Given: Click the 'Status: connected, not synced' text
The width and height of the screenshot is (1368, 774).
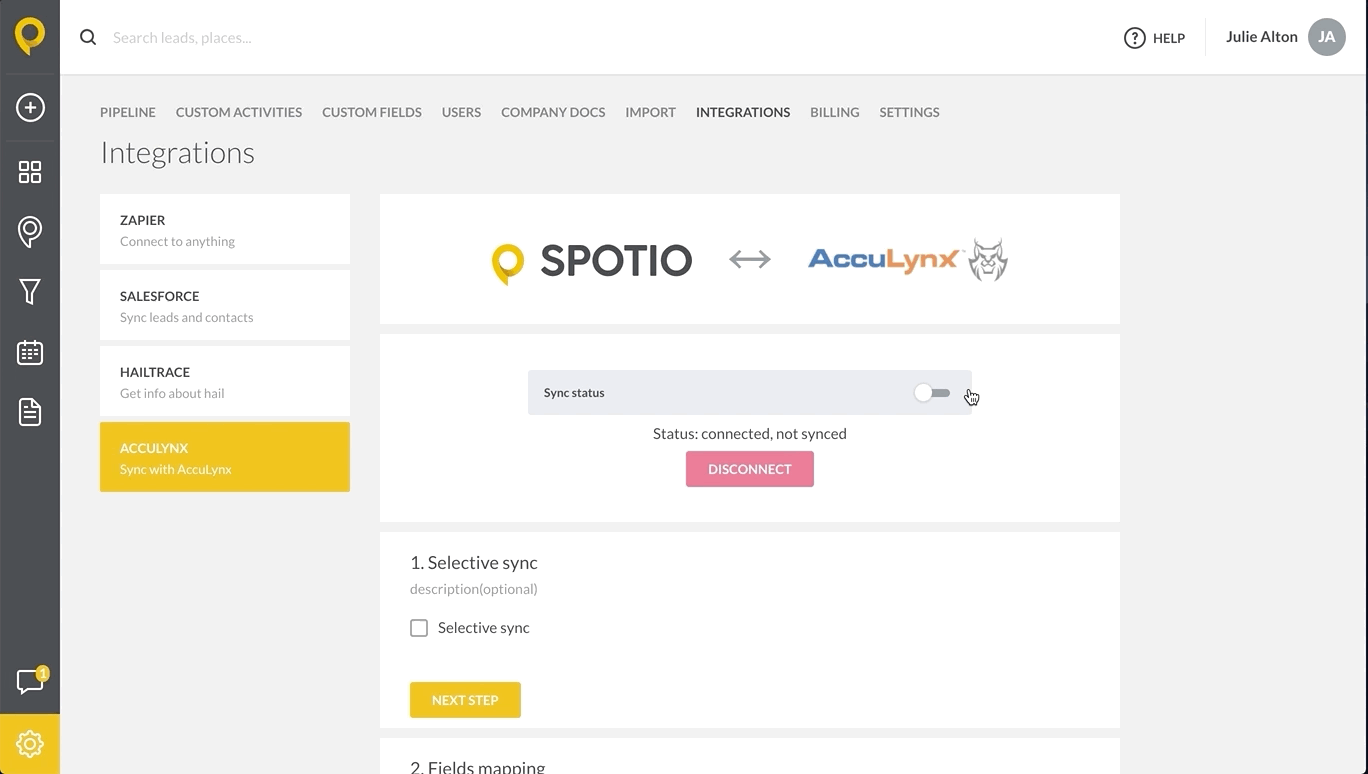Looking at the screenshot, I should pos(750,433).
